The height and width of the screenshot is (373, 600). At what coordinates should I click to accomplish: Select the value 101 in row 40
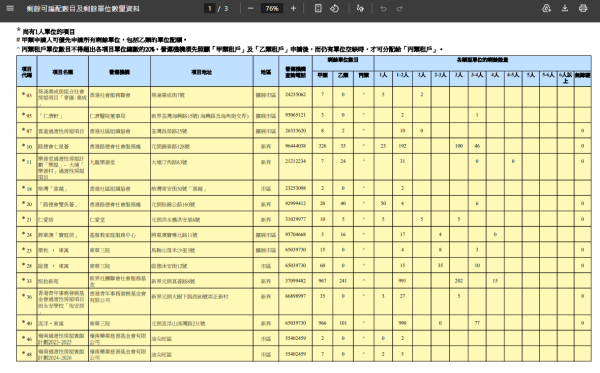(x=343, y=323)
